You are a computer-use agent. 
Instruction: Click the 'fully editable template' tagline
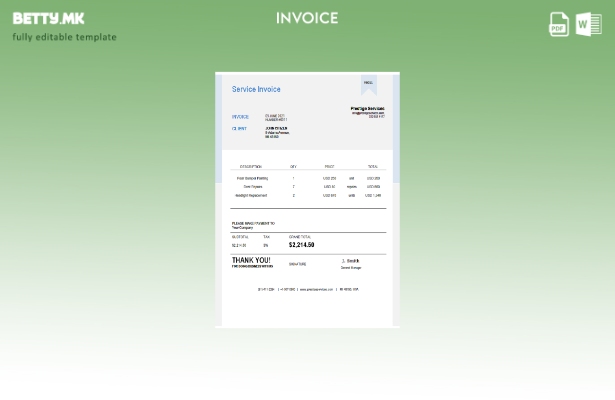pos(64,37)
